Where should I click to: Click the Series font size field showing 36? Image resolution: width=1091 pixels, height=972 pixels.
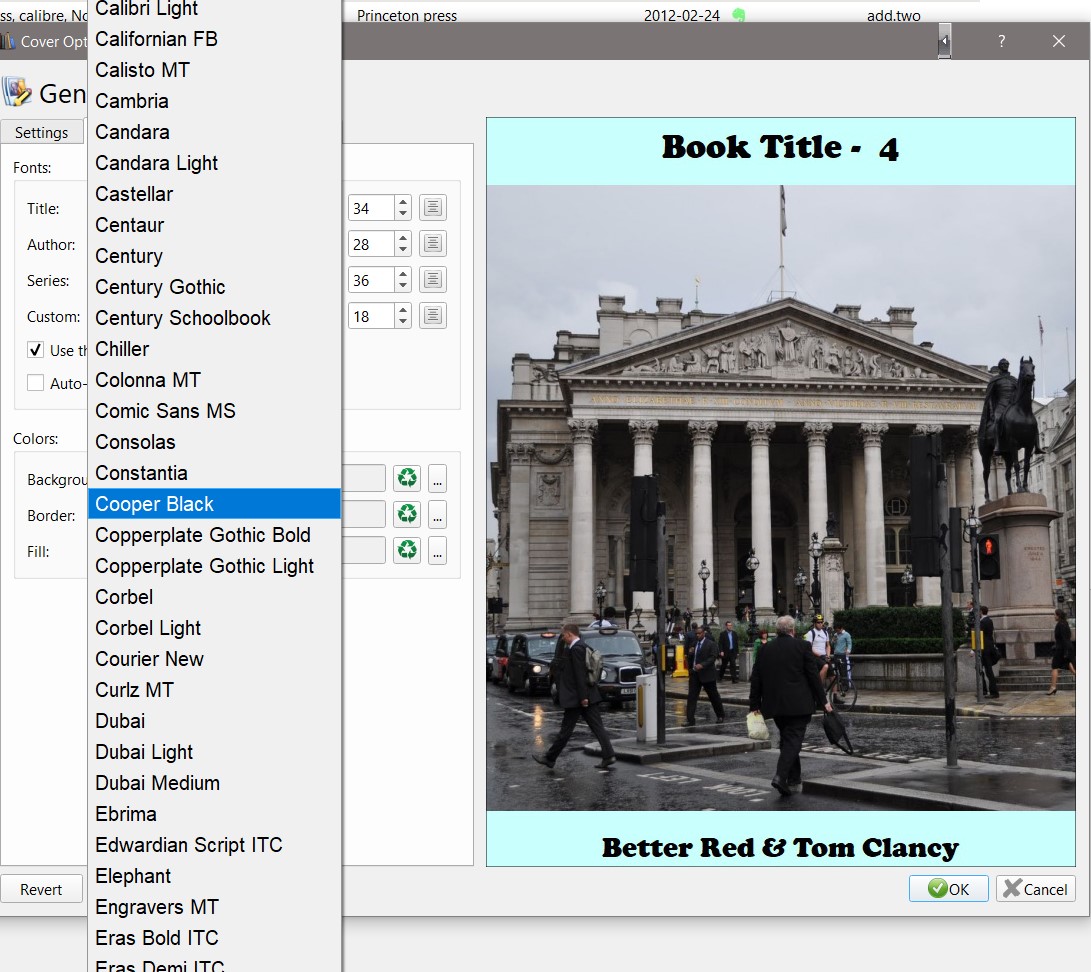pyautogui.click(x=372, y=280)
